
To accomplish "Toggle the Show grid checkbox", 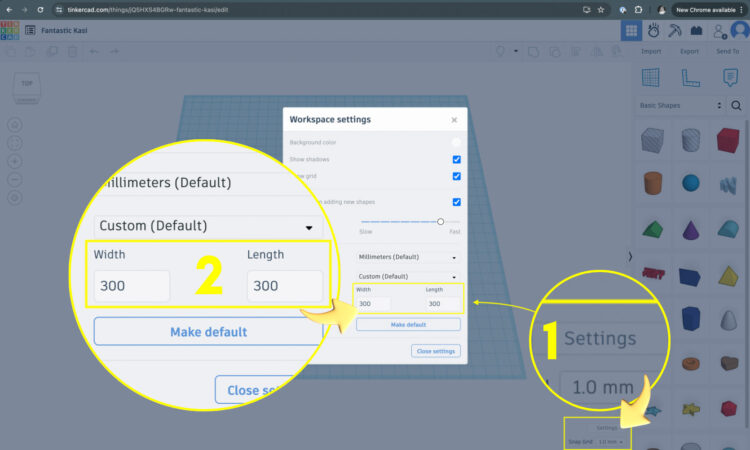I will pyautogui.click(x=456, y=176).
